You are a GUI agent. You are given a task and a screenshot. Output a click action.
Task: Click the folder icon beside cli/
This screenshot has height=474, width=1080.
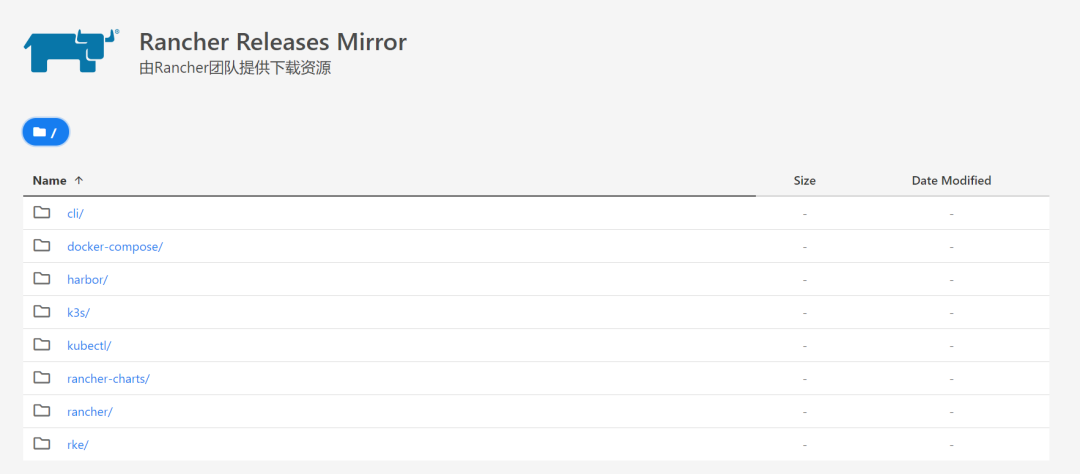[42, 213]
